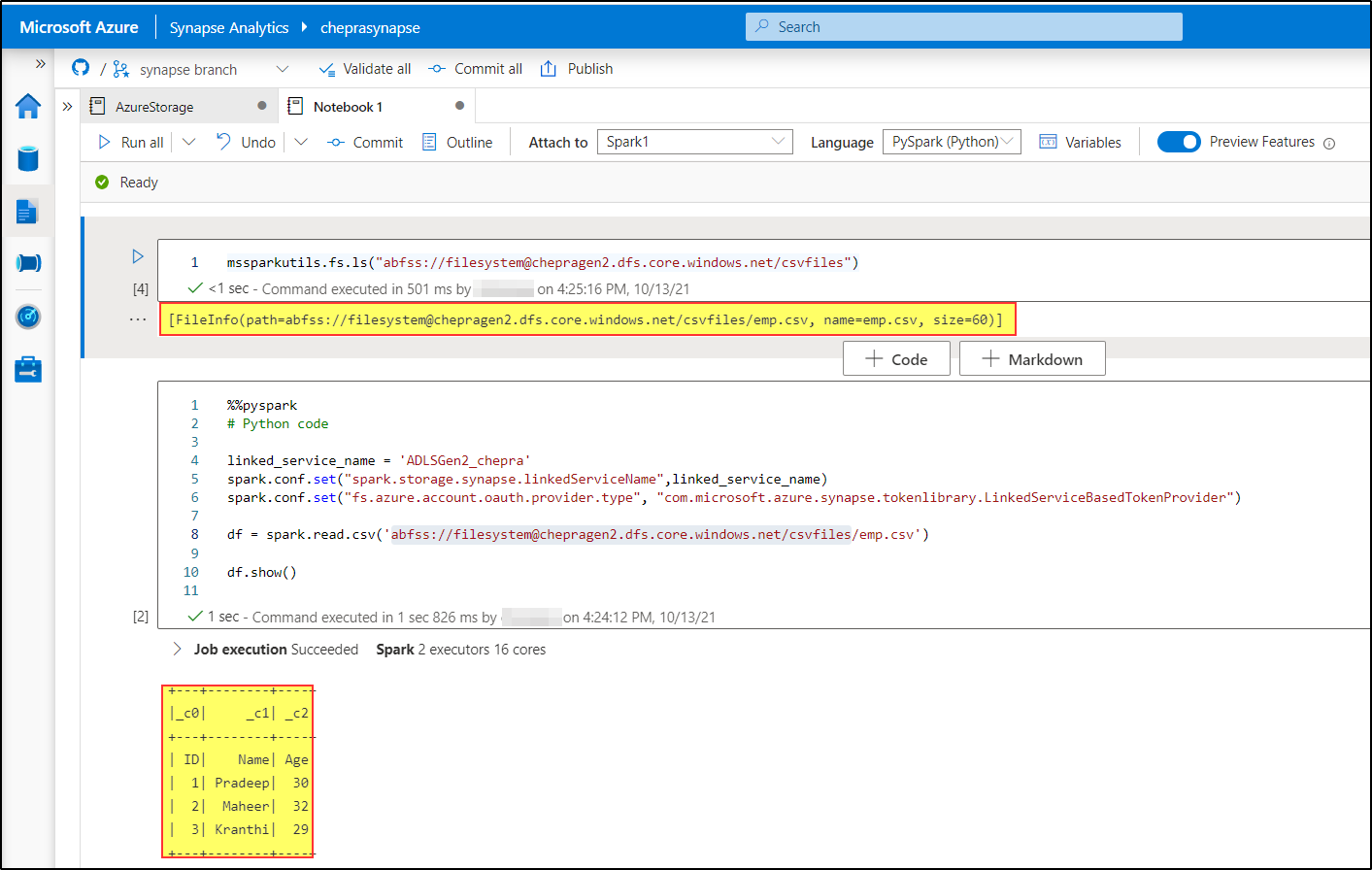Open the Home hub icon
The height and width of the screenshot is (870, 1372).
[28, 106]
